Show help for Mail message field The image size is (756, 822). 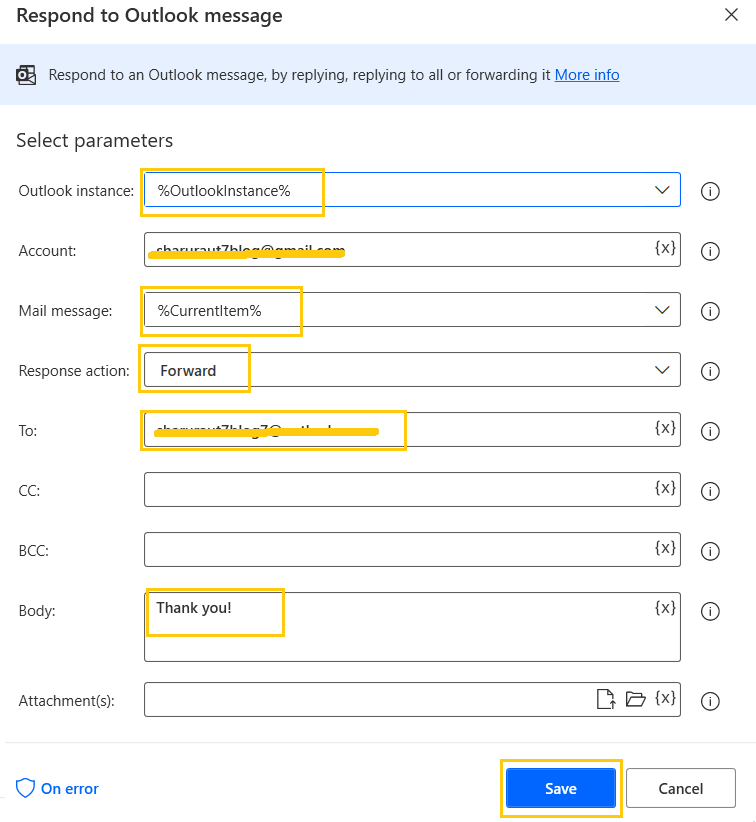point(710,310)
